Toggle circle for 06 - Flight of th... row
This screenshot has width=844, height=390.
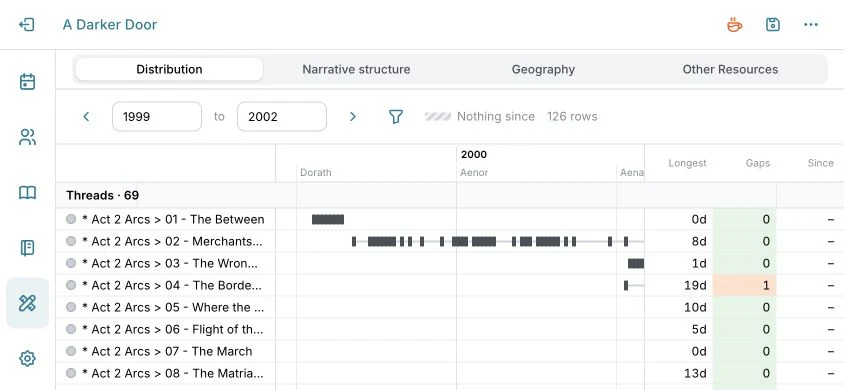click(x=71, y=329)
